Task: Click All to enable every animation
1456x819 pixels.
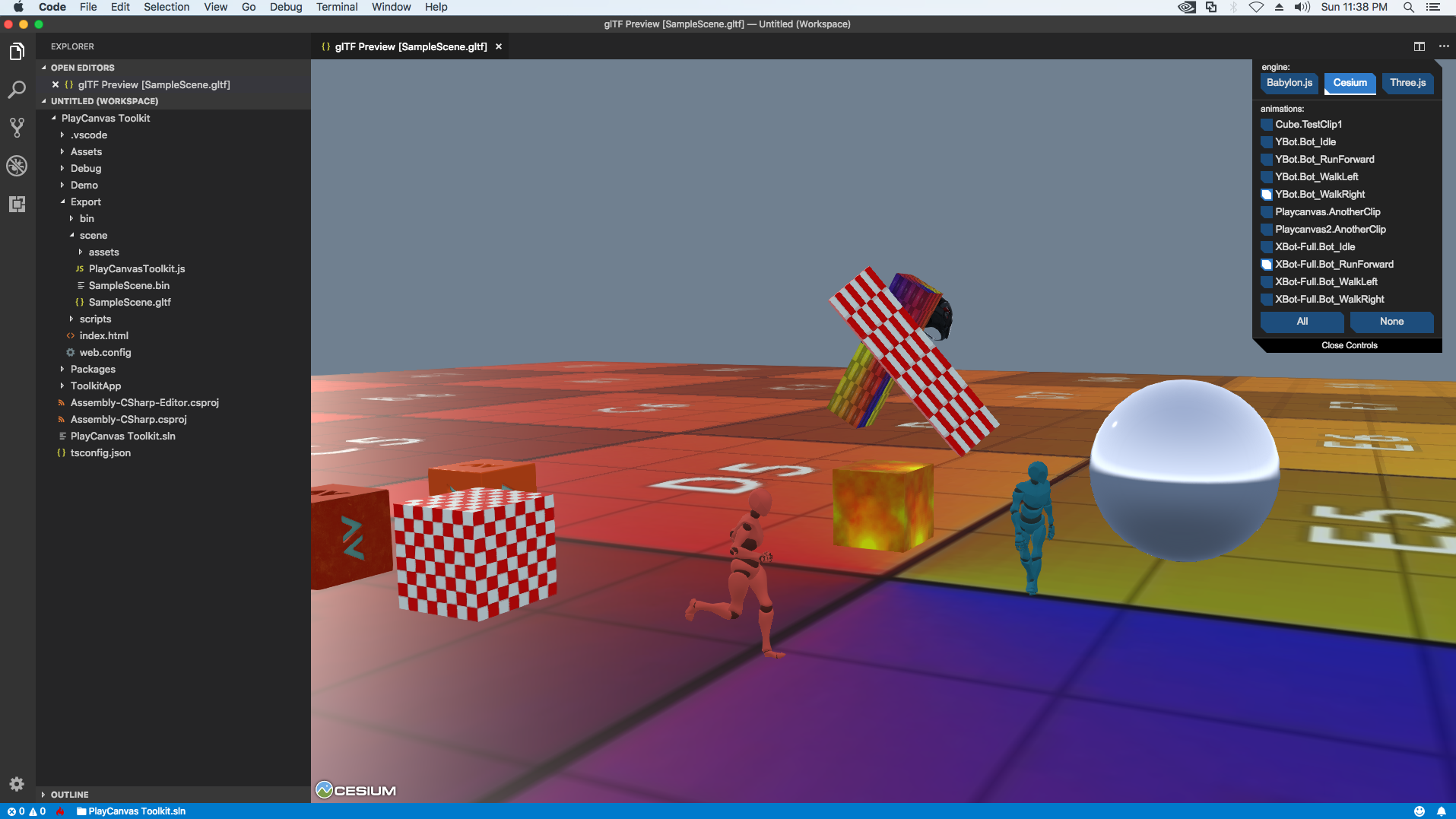Action: point(1302,322)
